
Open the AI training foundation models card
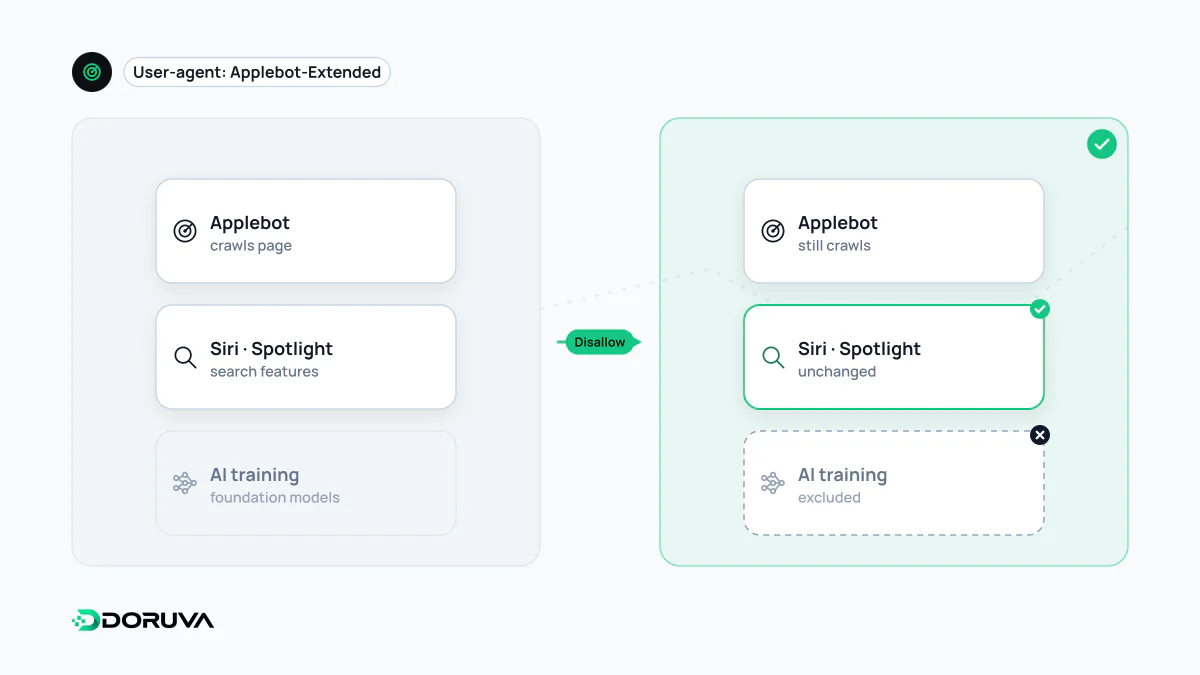pyautogui.click(x=306, y=483)
